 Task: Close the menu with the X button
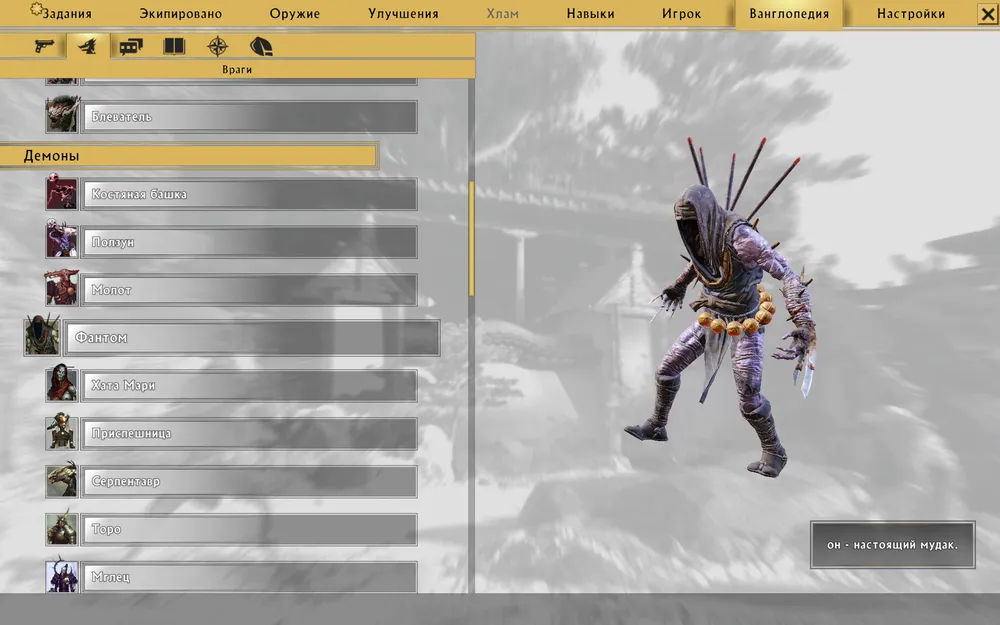(x=986, y=14)
